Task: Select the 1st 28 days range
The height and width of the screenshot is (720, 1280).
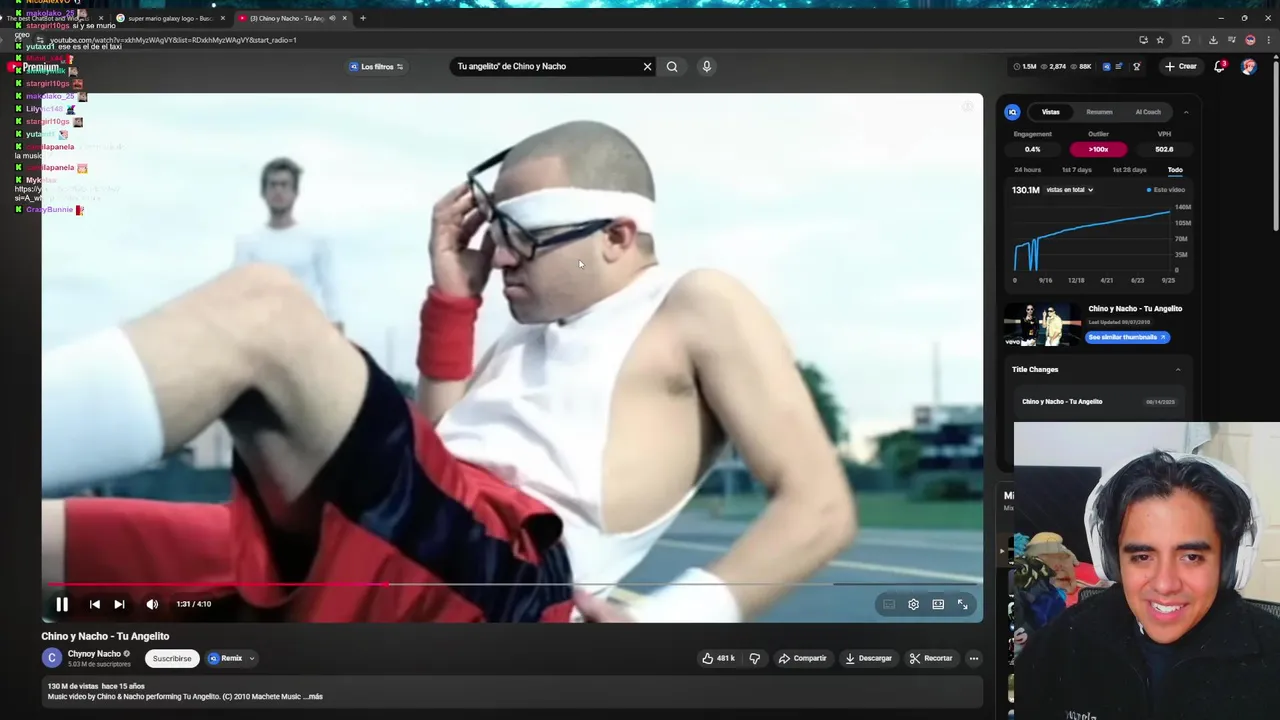Action: 1129,170
